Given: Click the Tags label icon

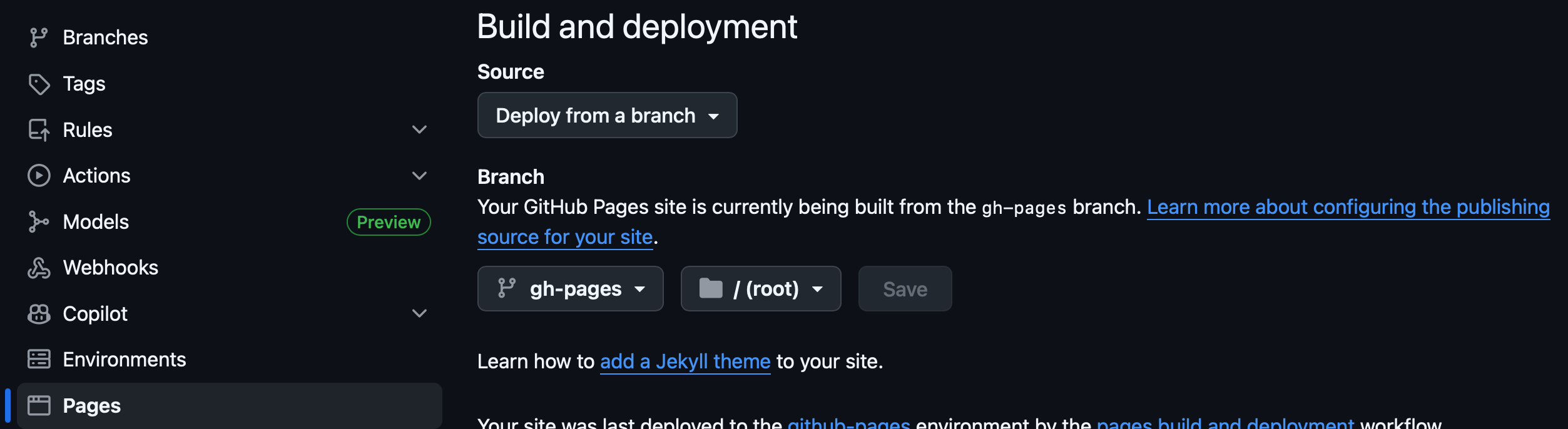Looking at the screenshot, I should pos(39,84).
